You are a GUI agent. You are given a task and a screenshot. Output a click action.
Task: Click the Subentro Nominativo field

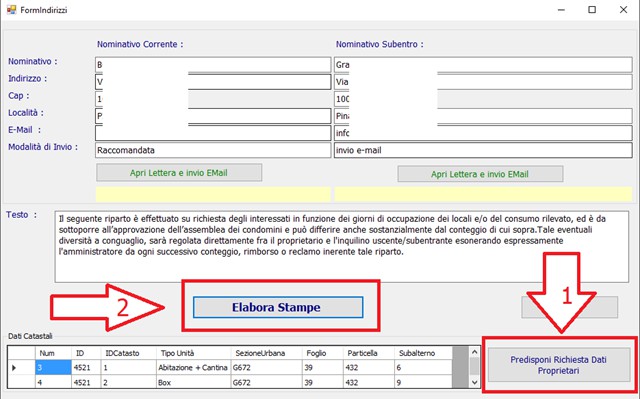pos(483,65)
